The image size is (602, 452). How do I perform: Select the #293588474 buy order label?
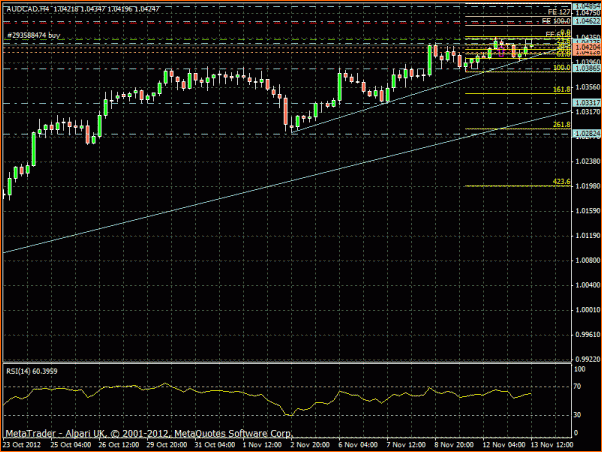tap(33, 35)
